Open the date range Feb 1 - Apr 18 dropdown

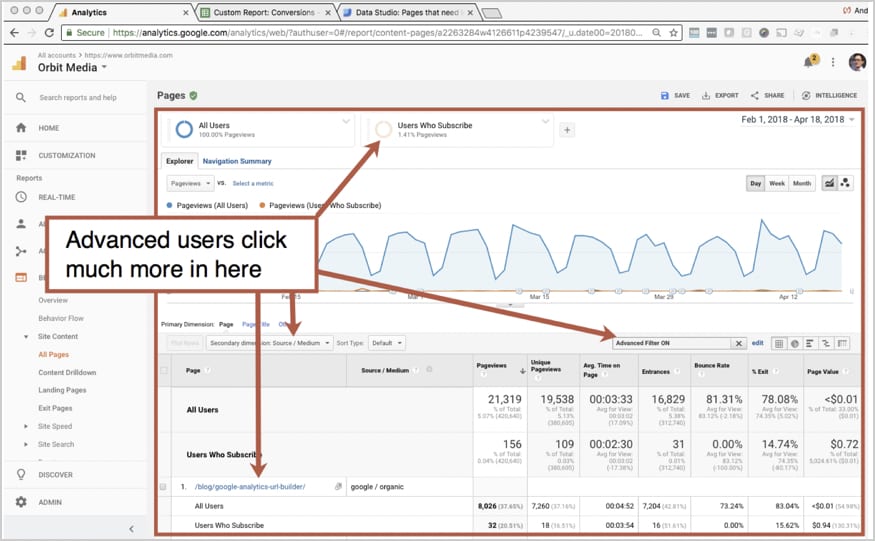[797, 119]
